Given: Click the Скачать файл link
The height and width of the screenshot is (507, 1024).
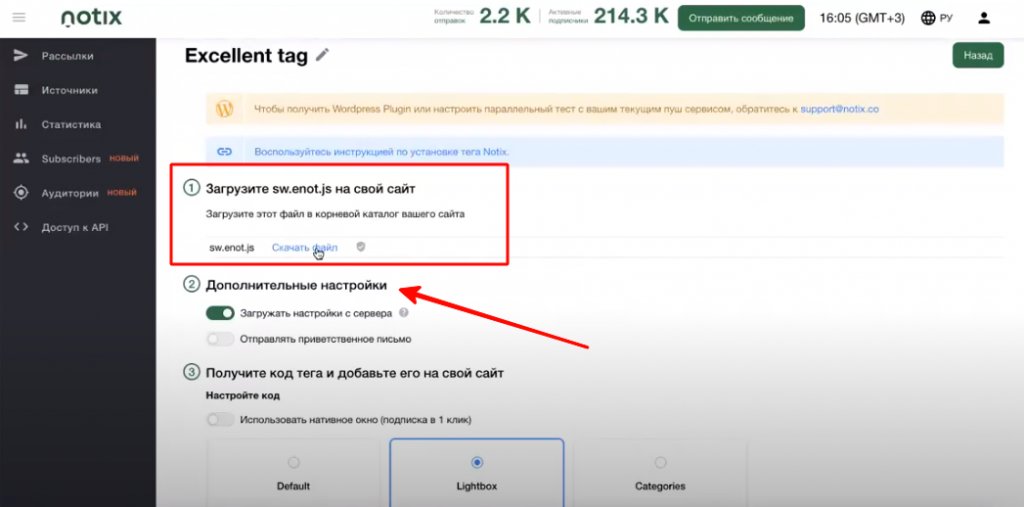Looking at the screenshot, I should pos(305,247).
